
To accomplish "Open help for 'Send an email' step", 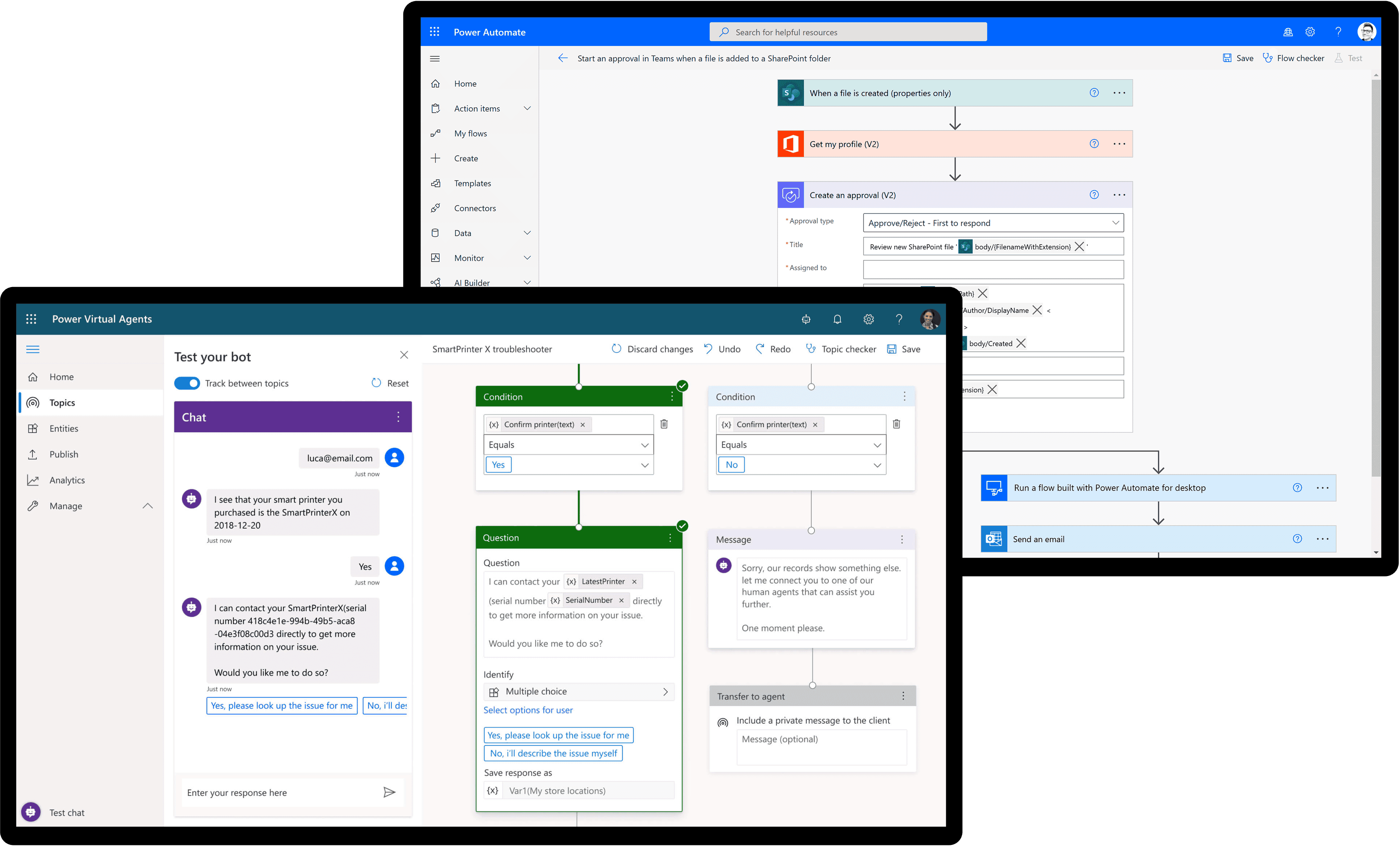I will pos(1297,539).
